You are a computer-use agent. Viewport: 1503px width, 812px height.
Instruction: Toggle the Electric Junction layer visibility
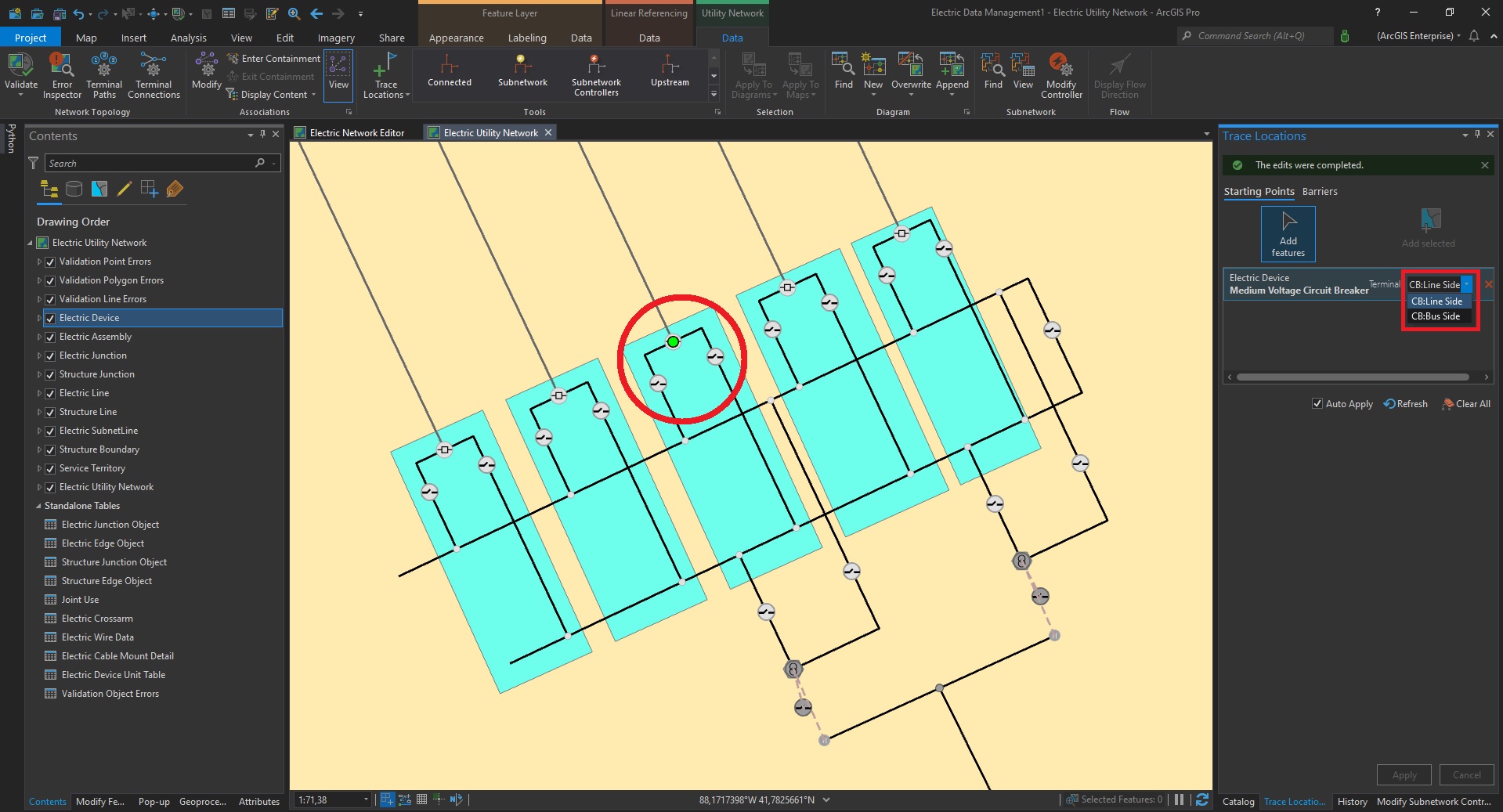tap(50, 355)
